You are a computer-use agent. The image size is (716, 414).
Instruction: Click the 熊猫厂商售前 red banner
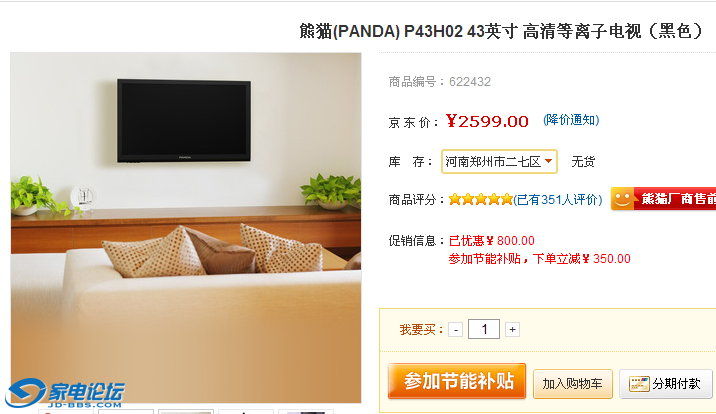[x=663, y=199]
